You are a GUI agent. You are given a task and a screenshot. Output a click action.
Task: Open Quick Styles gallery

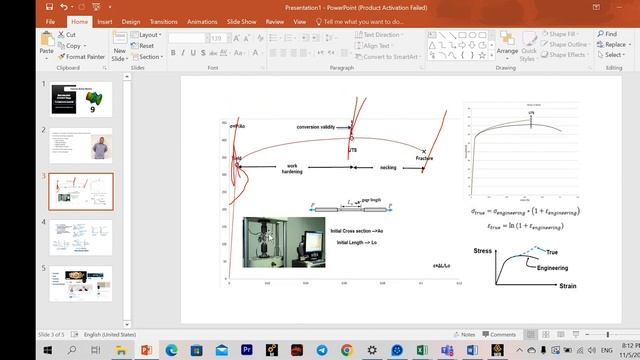pos(529,47)
